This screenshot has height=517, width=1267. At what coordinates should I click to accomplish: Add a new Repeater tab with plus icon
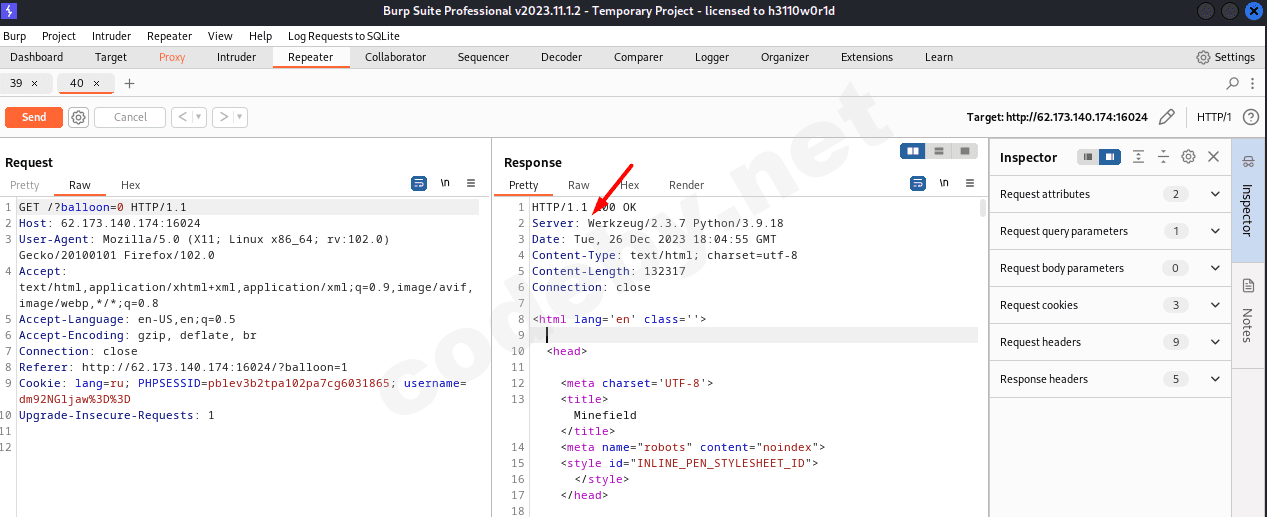coord(129,83)
